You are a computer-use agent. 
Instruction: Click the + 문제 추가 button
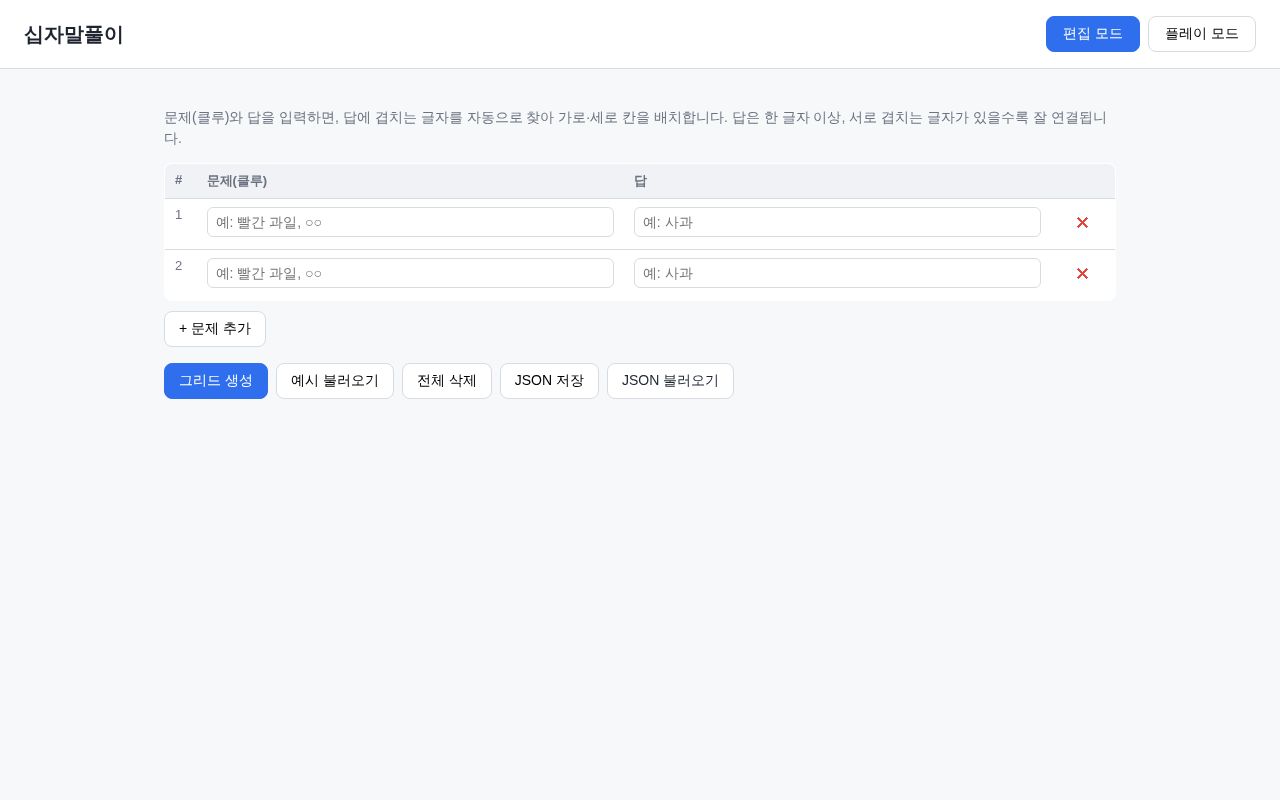click(215, 329)
